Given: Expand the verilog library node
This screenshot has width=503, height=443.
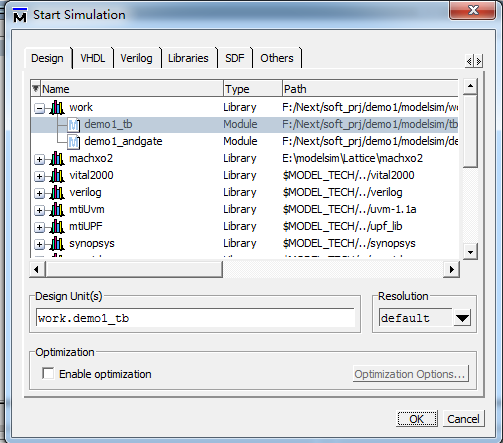Looking at the screenshot, I should tap(39, 193).
